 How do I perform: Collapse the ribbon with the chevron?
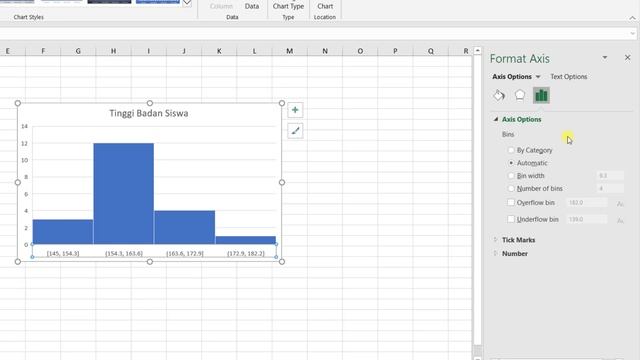click(x=632, y=18)
